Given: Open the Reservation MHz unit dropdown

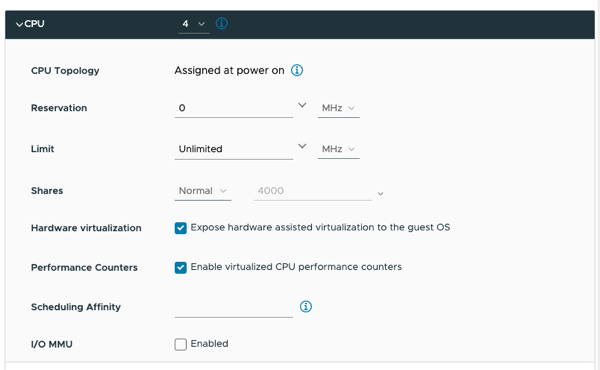Looking at the screenshot, I should click(339, 108).
